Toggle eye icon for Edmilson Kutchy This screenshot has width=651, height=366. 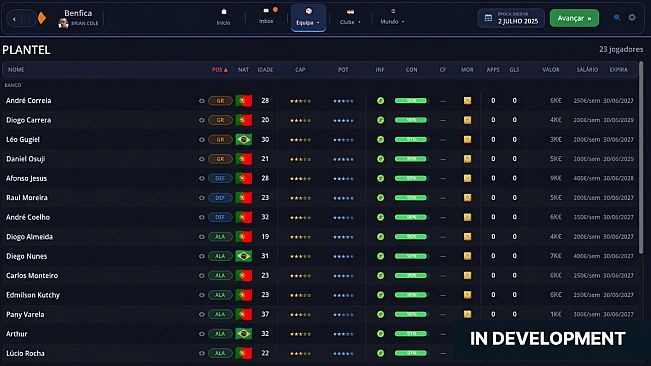click(x=201, y=295)
